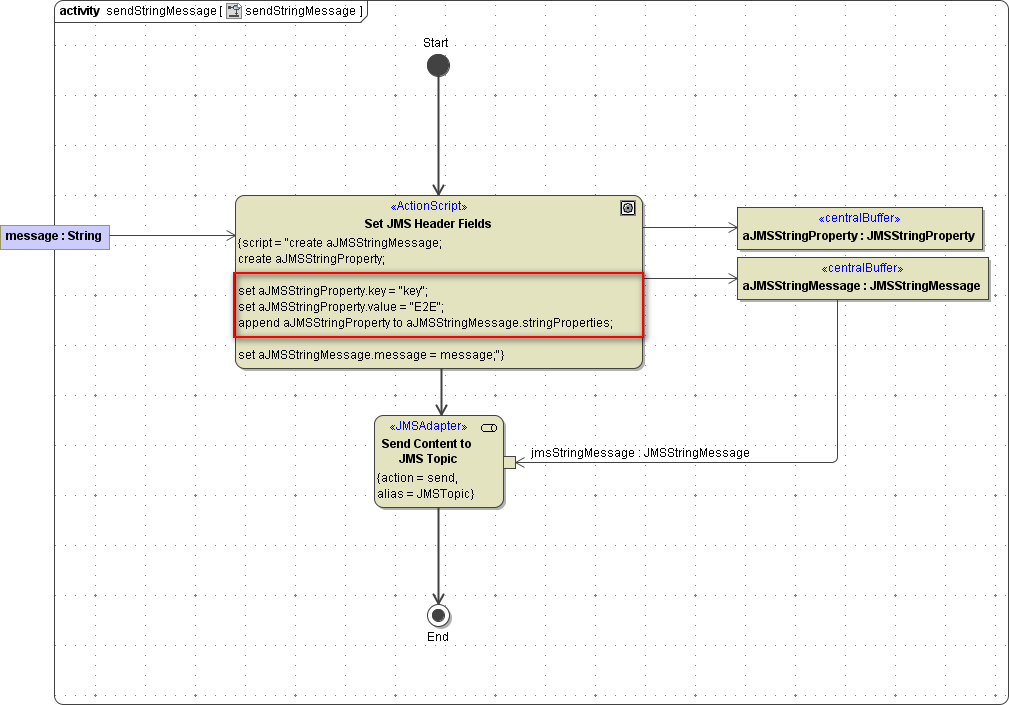
Task: Select the input pin on Send Content action
Action: [x=509, y=462]
